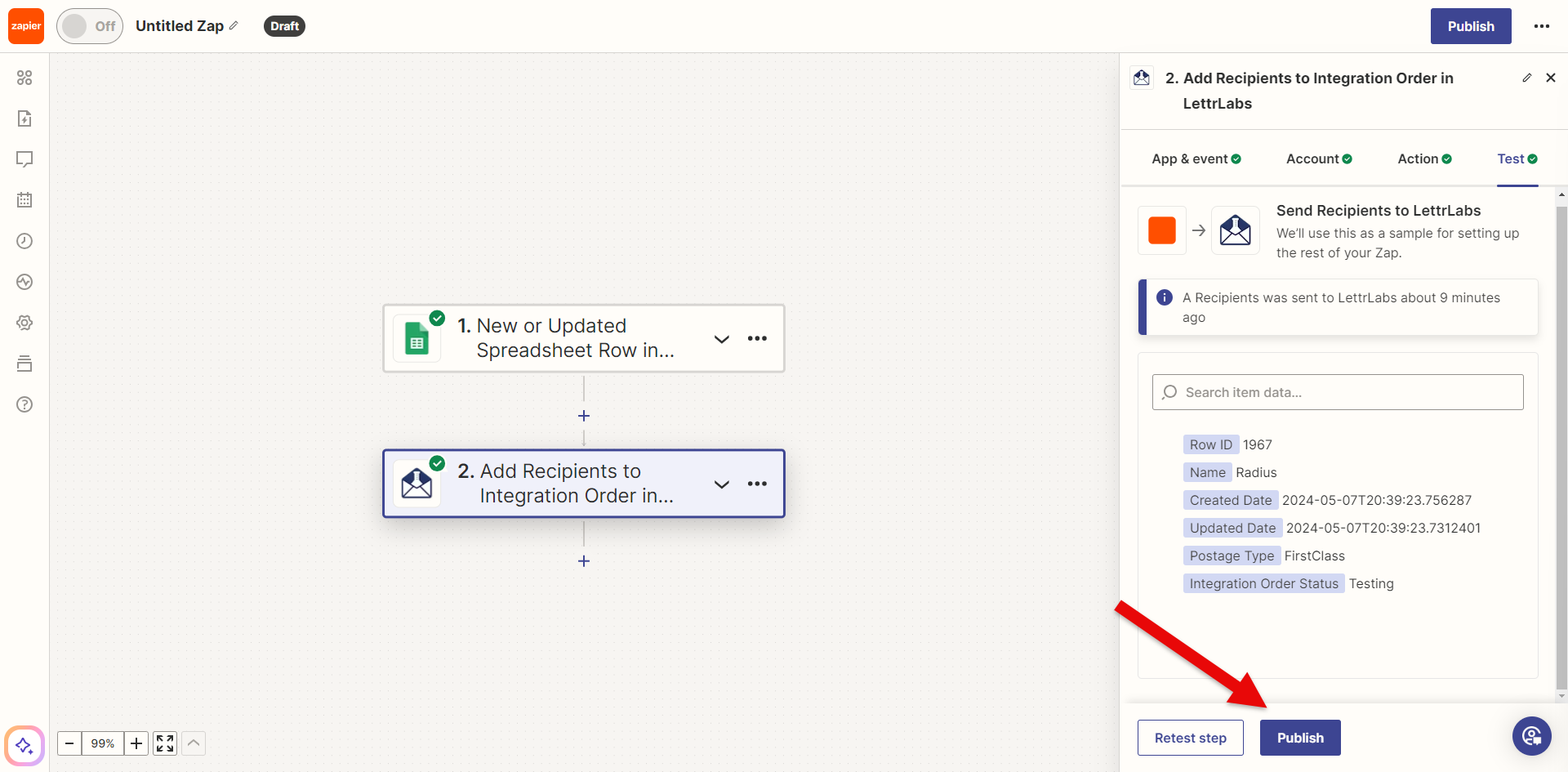1568x772 pixels.
Task: Open the settings gear sidebar icon
Action: (24, 323)
